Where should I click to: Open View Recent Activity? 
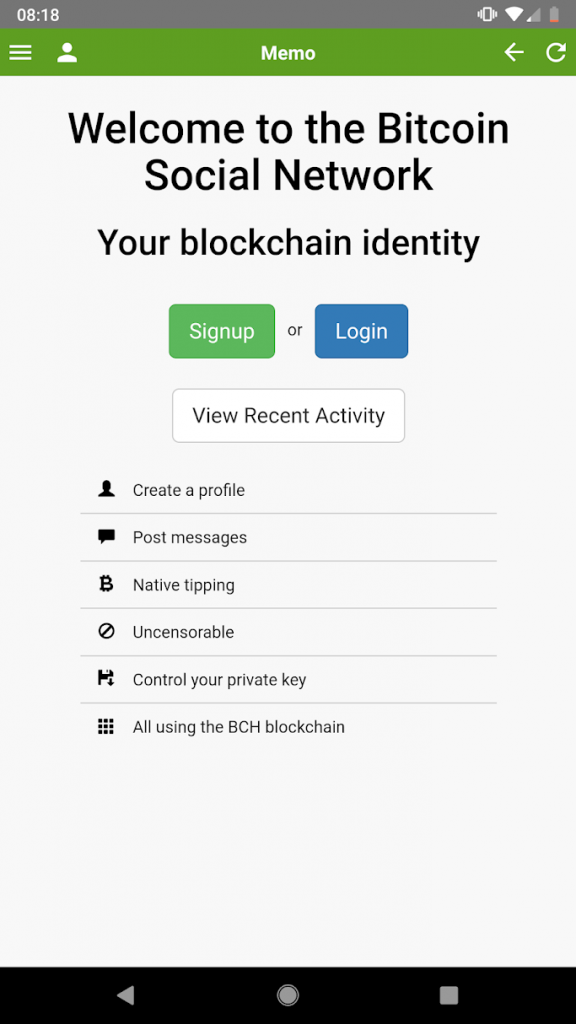[289, 415]
